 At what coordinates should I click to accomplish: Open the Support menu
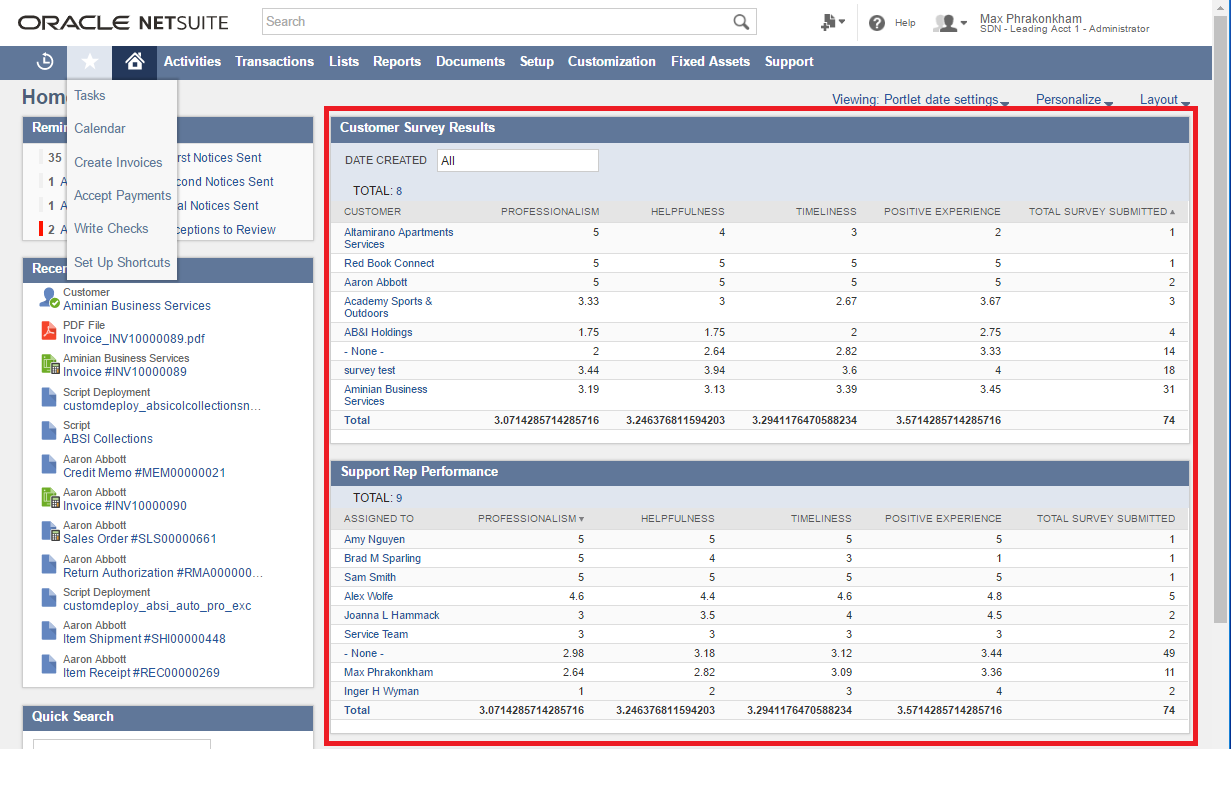point(789,62)
